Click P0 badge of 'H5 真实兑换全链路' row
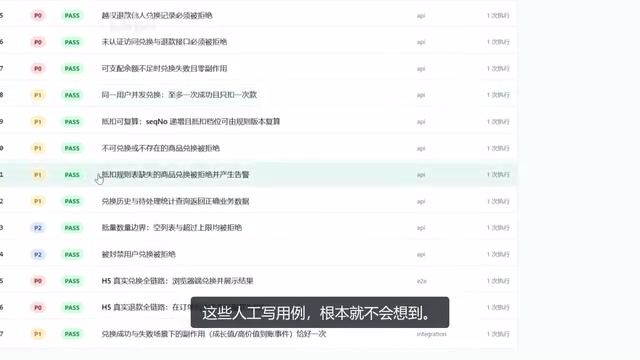Image resolution: width=640 pixels, height=360 pixels. [x=38, y=281]
